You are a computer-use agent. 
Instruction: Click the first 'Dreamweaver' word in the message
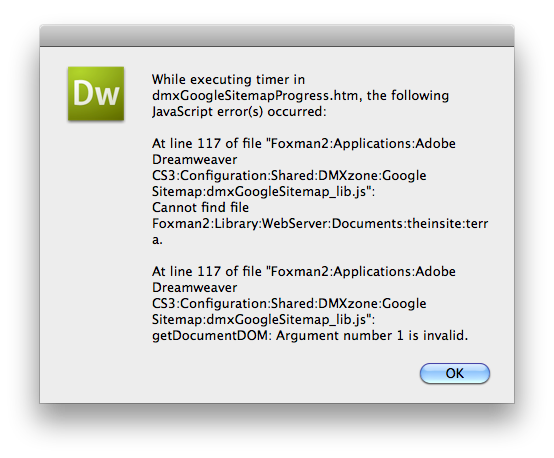[194, 159]
